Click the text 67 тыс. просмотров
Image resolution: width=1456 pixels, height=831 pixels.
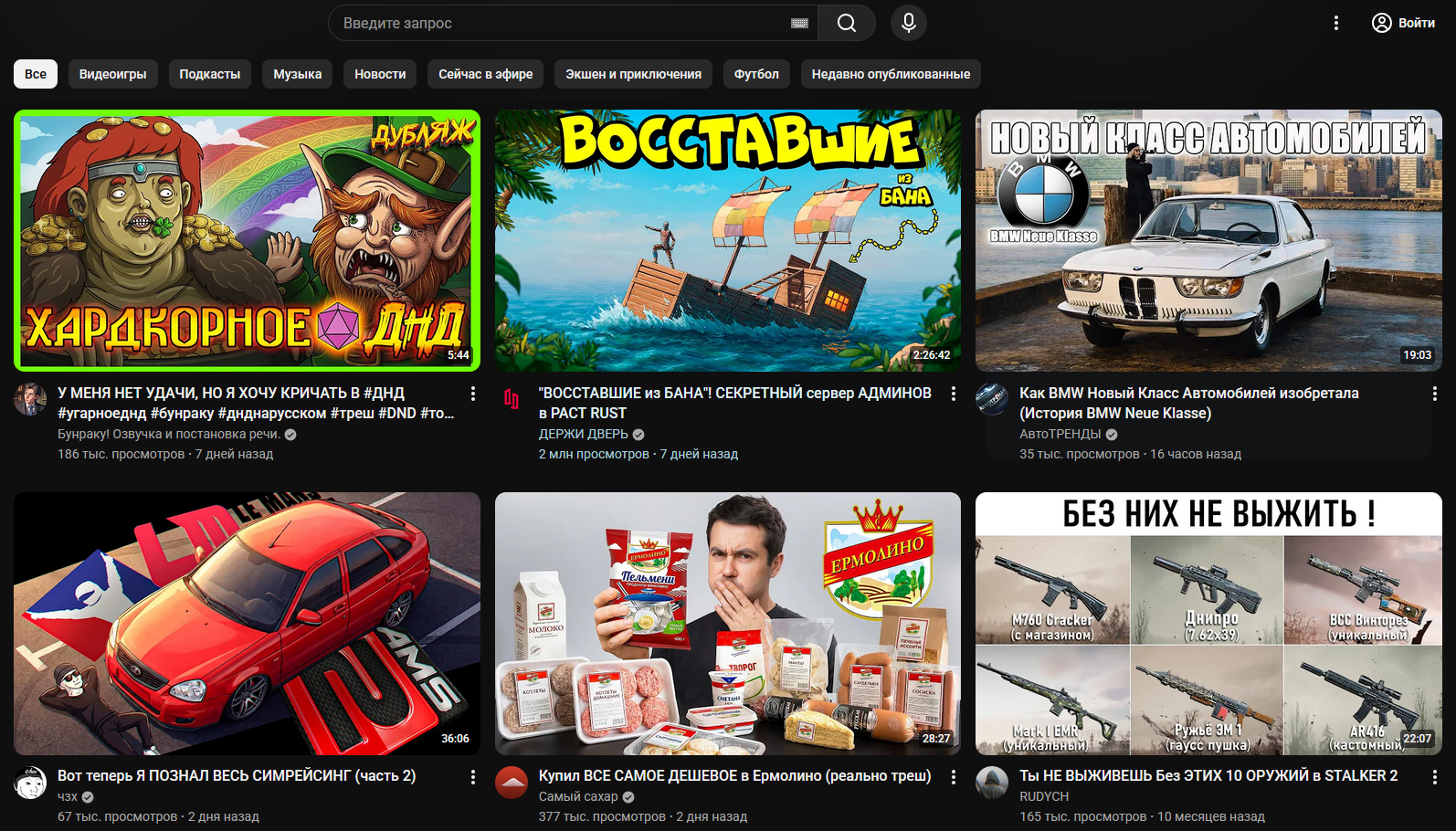[x=117, y=816]
